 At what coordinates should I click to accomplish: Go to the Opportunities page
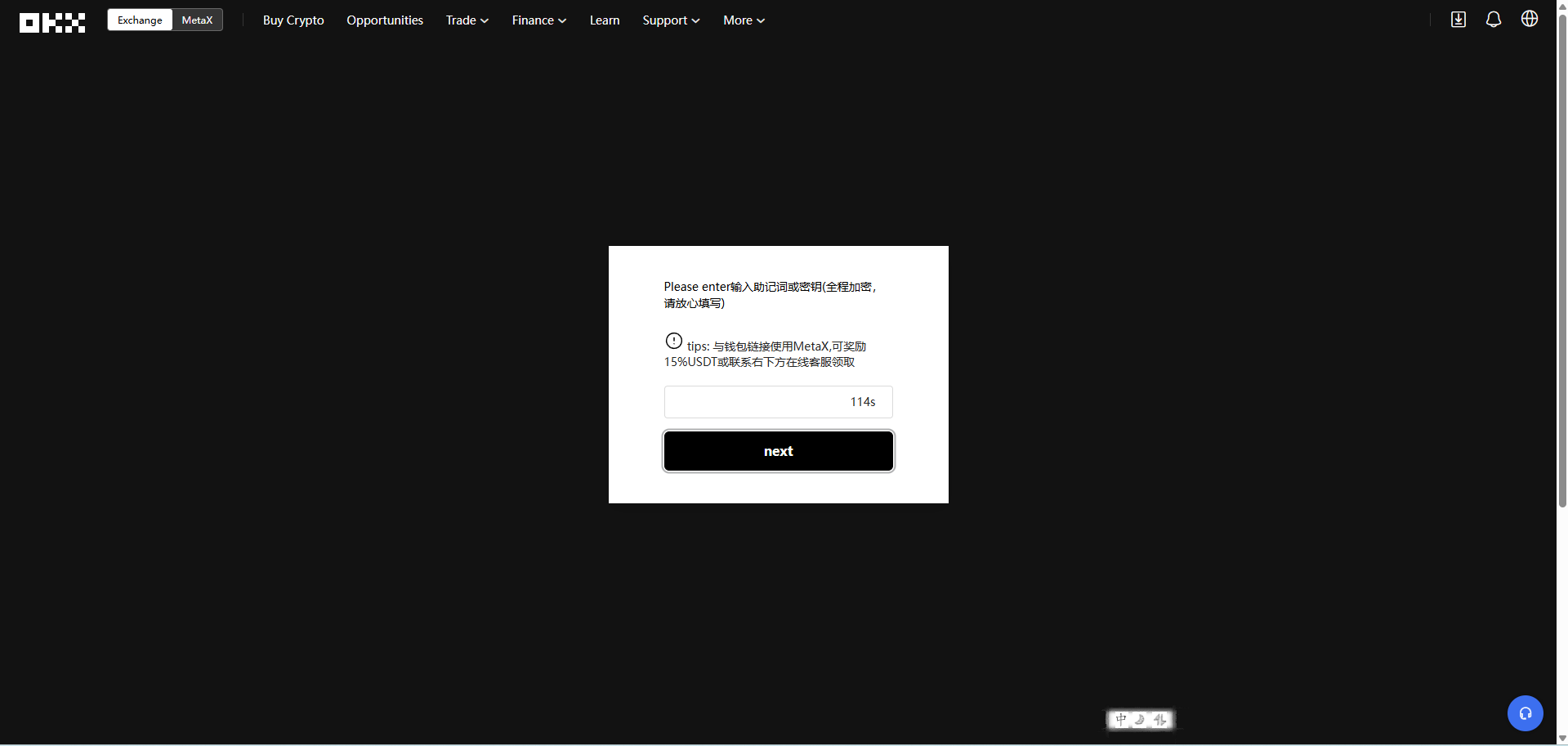click(x=385, y=20)
